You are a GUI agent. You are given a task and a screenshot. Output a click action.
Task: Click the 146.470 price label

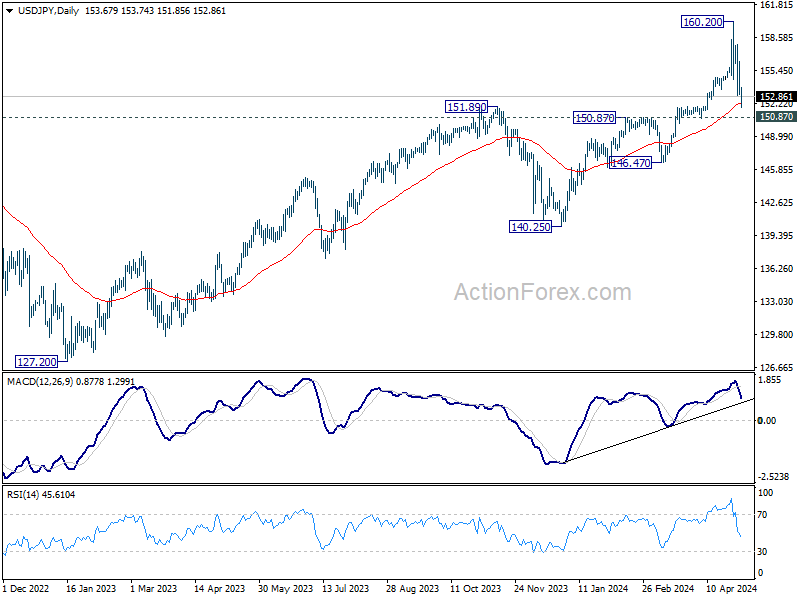tap(631, 163)
